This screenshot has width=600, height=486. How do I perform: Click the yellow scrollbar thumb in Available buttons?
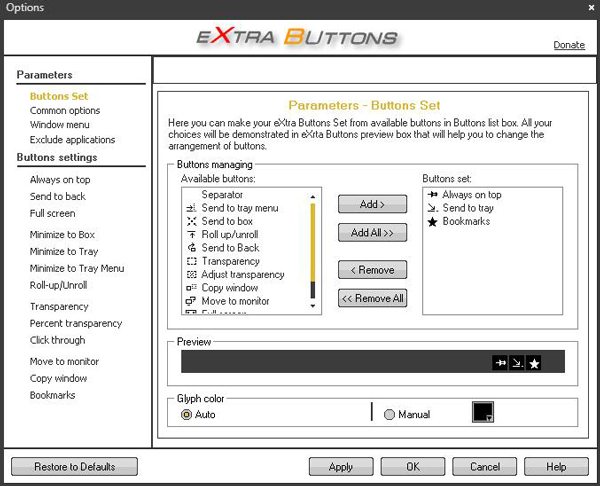click(313, 243)
